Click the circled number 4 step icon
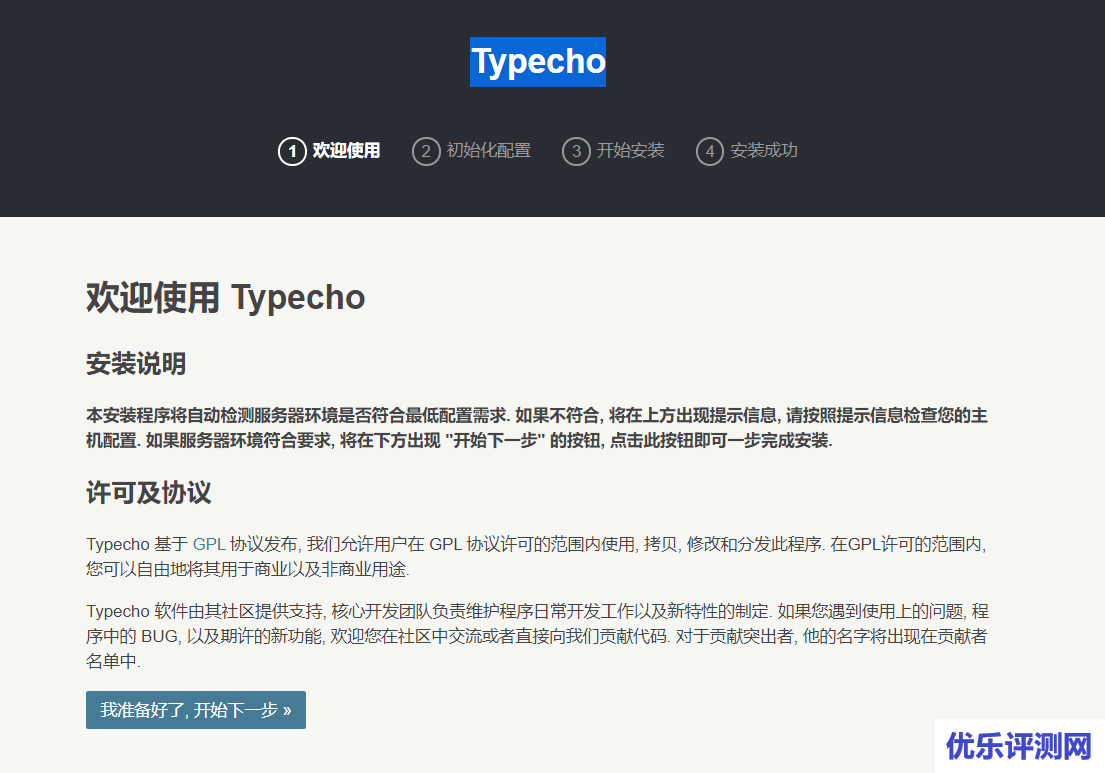Image resolution: width=1105 pixels, height=773 pixels. point(710,151)
